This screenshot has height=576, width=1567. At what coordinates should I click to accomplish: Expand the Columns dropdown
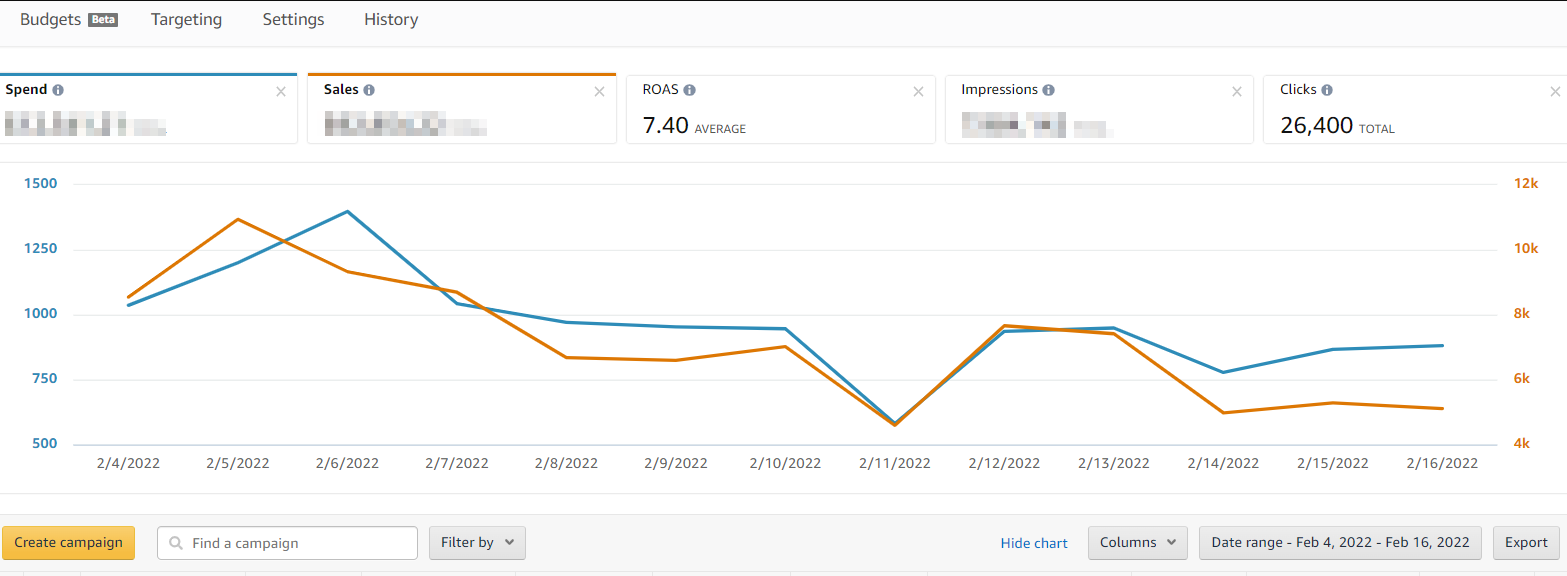point(1137,543)
